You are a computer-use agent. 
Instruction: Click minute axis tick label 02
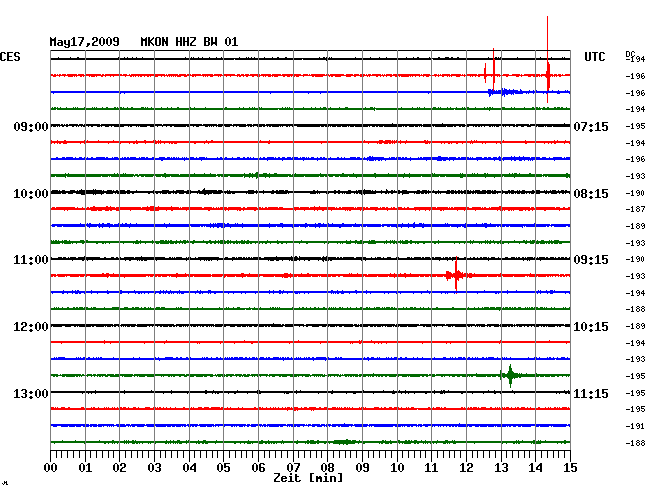pyautogui.click(x=119, y=467)
